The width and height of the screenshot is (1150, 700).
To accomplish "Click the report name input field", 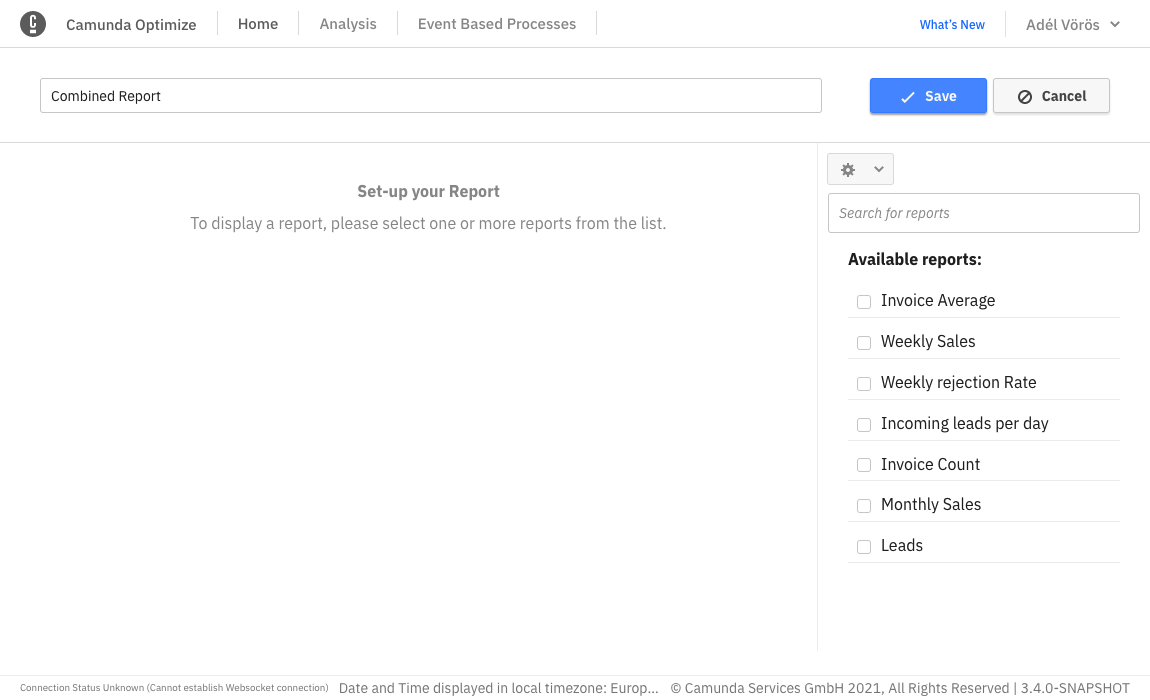I will coord(430,96).
